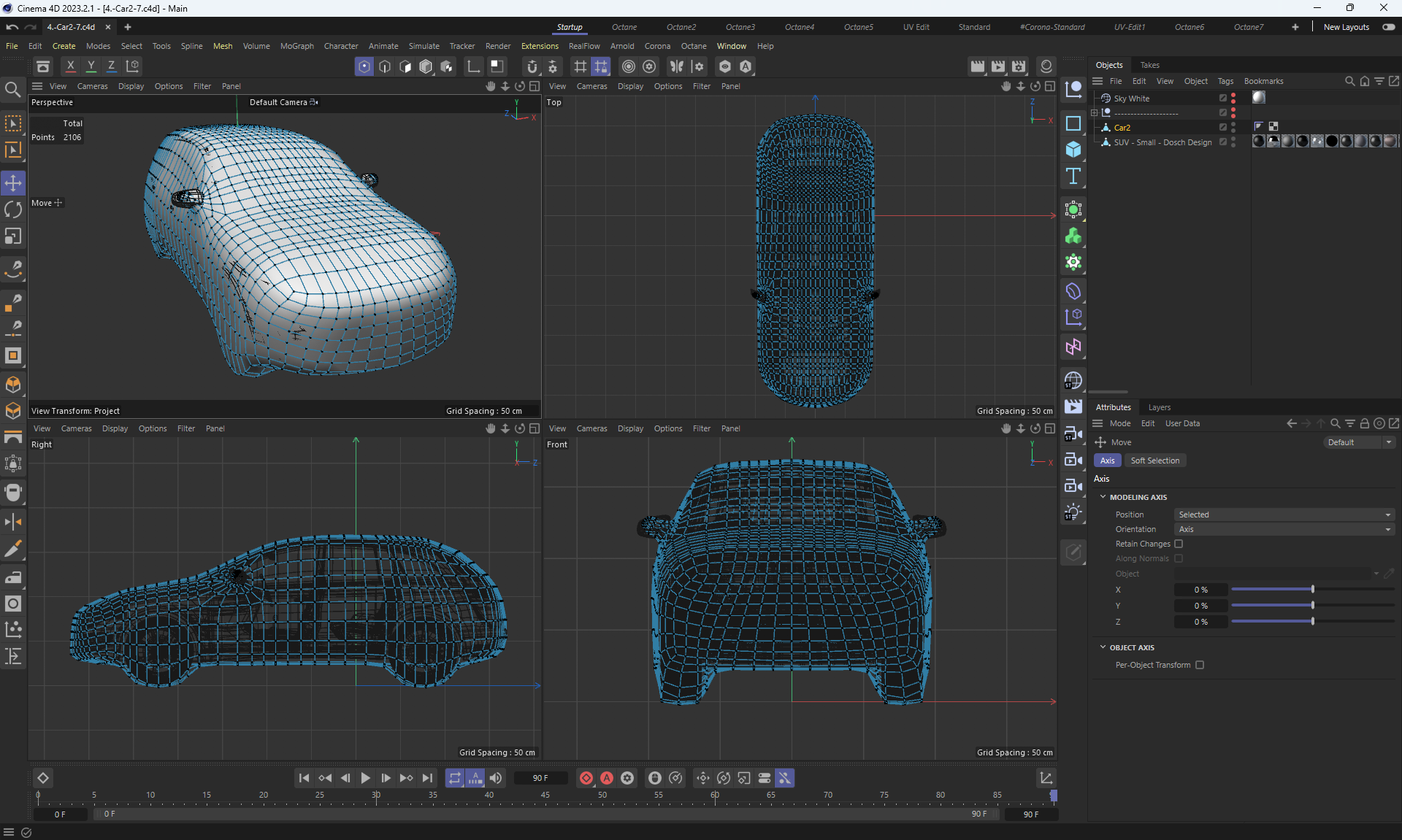Click the Record Active Objects button

tap(586, 778)
